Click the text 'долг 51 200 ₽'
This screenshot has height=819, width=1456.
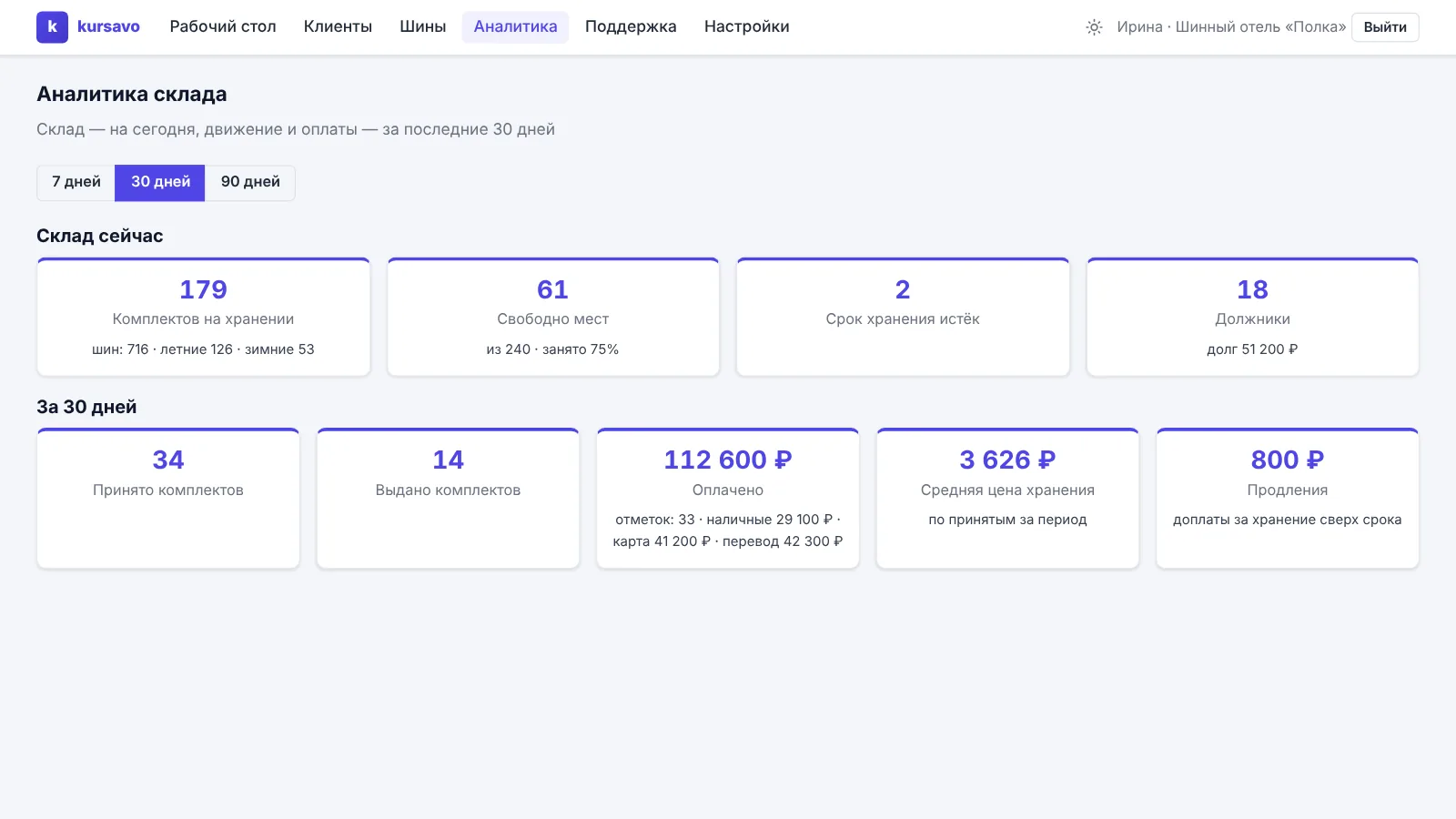pos(1252,349)
